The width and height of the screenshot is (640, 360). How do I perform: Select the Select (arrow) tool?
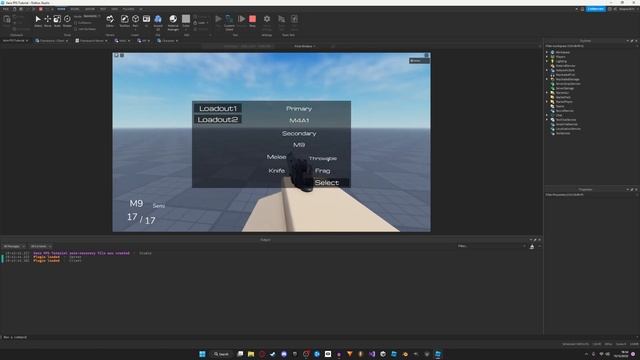pyautogui.click(x=38, y=21)
